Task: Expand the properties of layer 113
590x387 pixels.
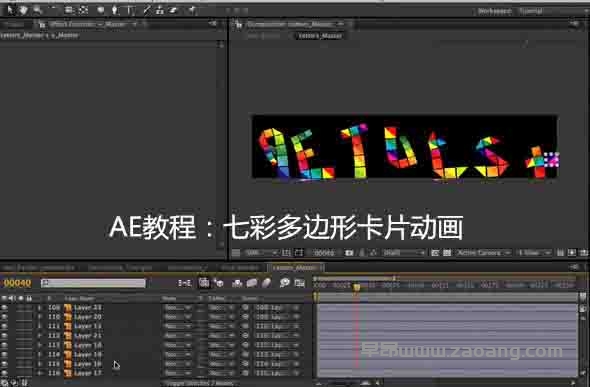Action: tap(40, 345)
